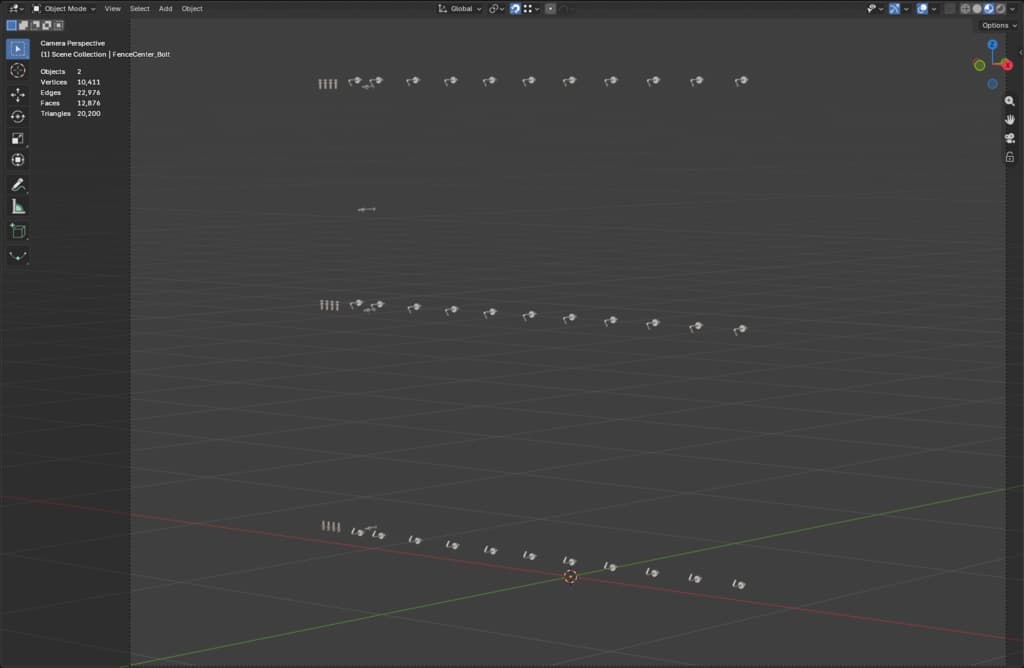Click the Edges 22,976 statistic
The width and height of the screenshot is (1024, 668).
tap(70, 93)
